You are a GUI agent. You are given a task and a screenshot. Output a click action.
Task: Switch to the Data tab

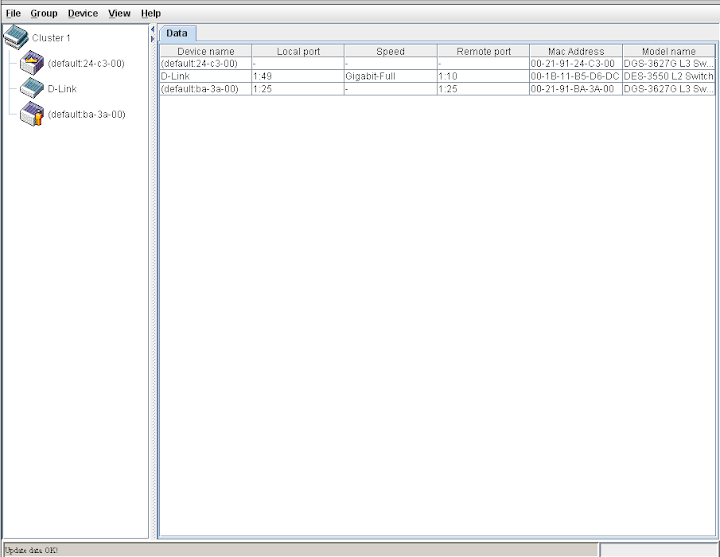point(177,34)
